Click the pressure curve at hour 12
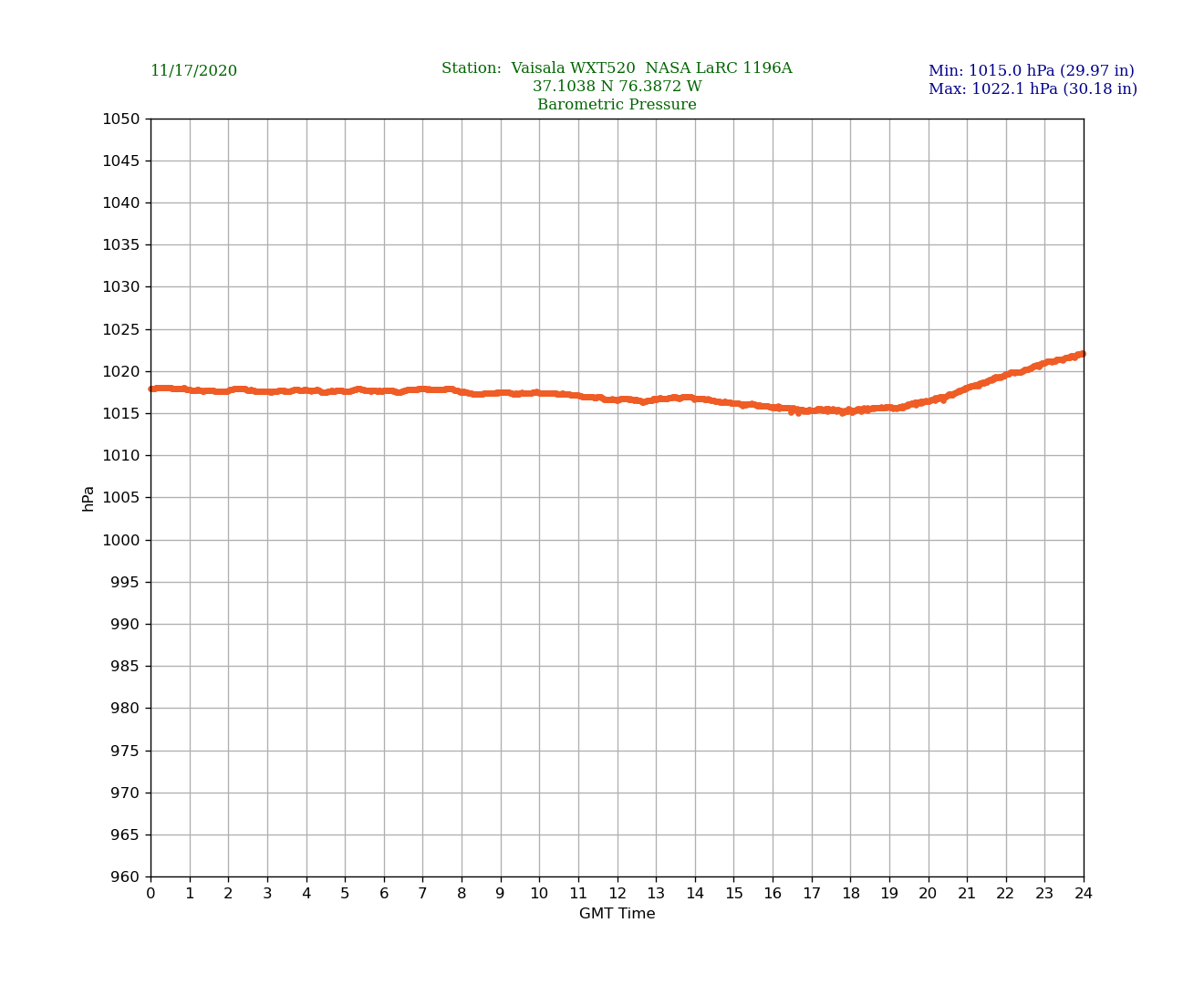Viewport: 1204px width, 985px height. point(618,399)
